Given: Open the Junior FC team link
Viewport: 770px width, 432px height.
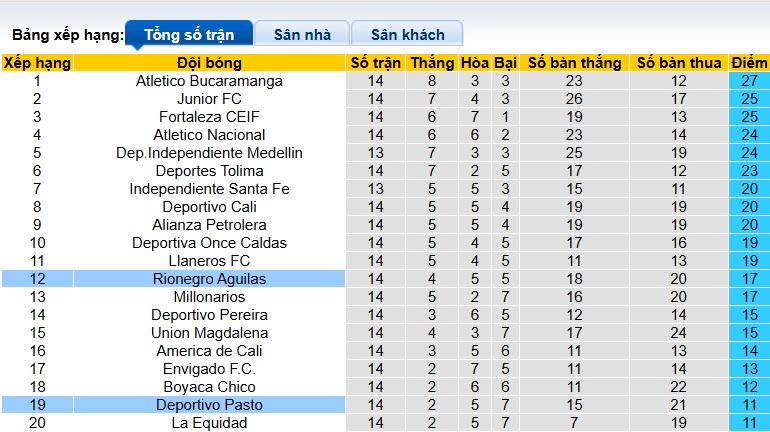Looking at the screenshot, I should [x=209, y=99].
